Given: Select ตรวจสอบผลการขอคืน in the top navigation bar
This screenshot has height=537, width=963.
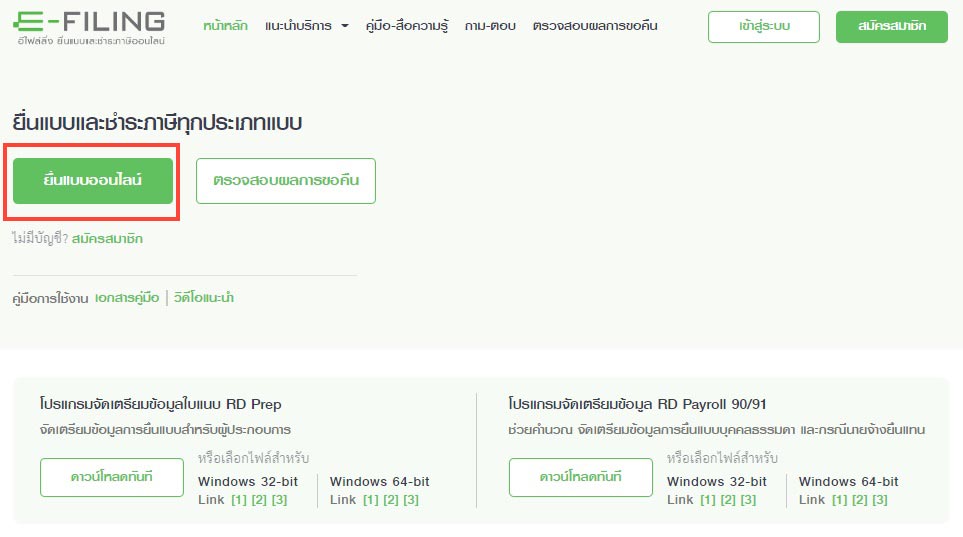Looking at the screenshot, I should pyautogui.click(x=595, y=26).
